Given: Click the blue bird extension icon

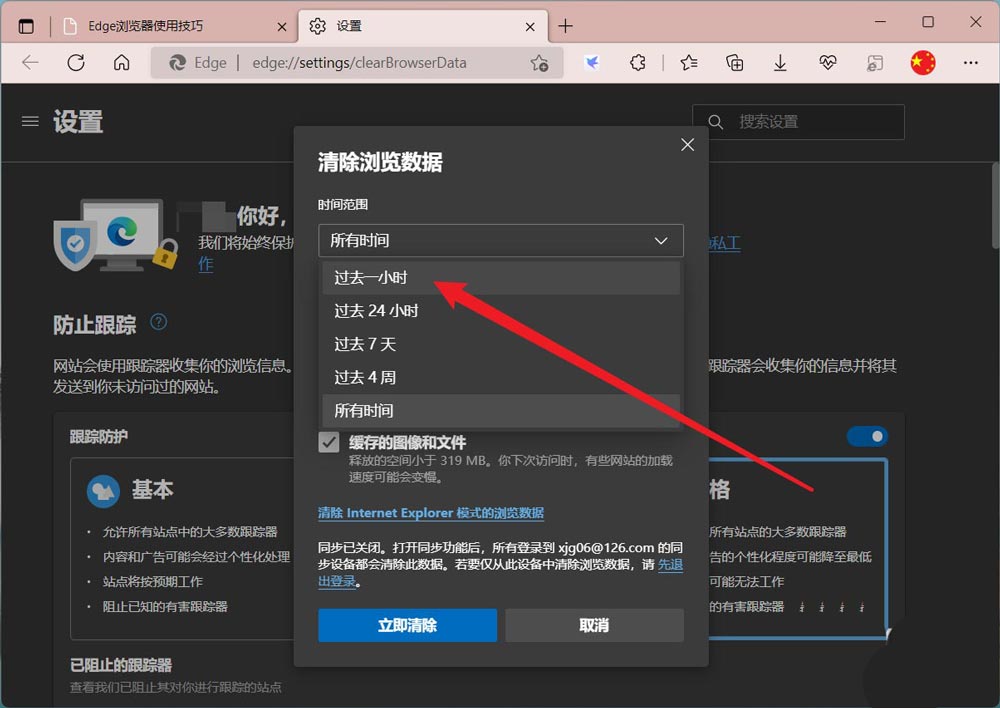Looking at the screenshot, I should [591, 62].
